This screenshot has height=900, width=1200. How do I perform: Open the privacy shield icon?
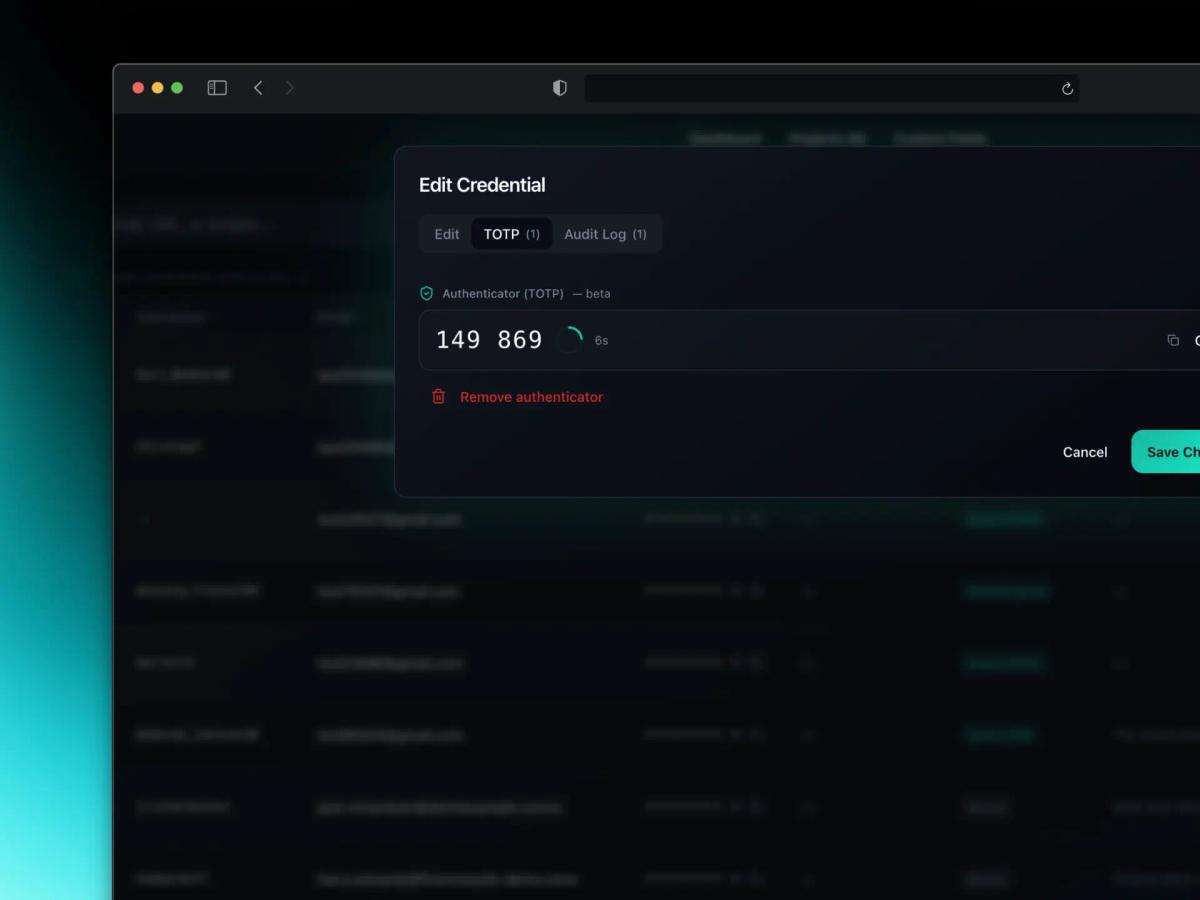coord(560,88)
